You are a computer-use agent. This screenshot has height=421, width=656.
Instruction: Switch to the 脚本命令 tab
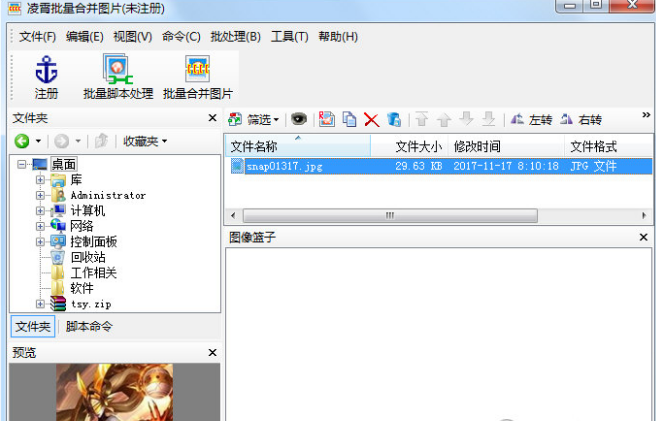point(89,326)
